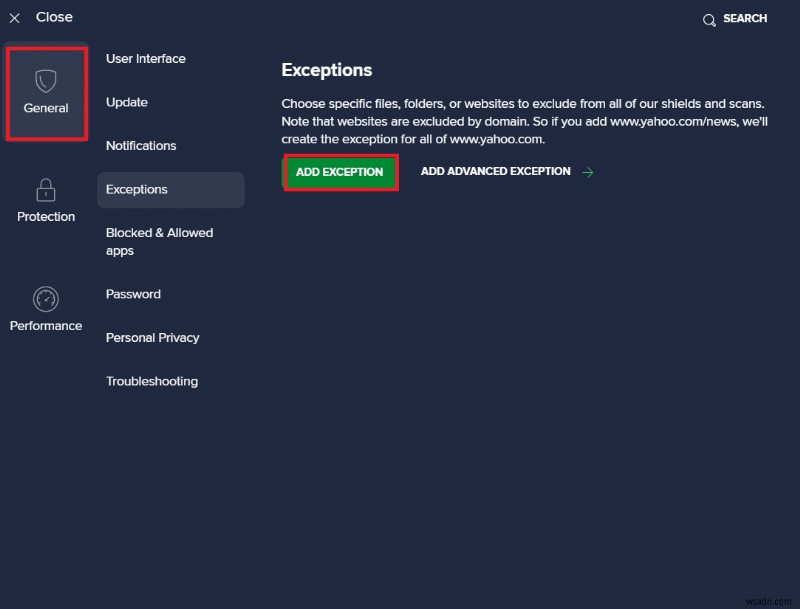Open Notifications settings
This screenshot has width=800, height=609.
141,146
